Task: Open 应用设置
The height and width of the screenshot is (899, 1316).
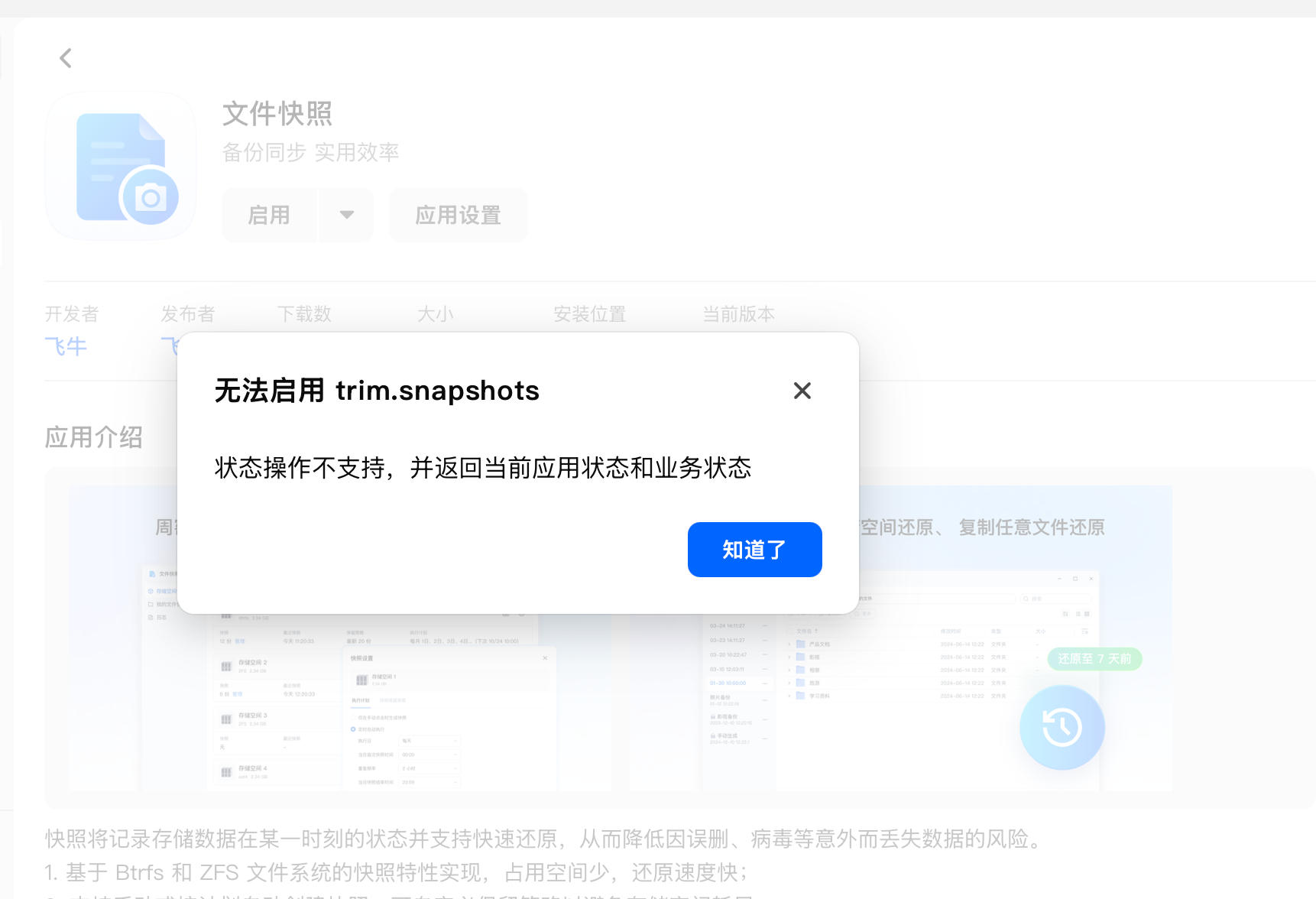Action: click(458, 216)
